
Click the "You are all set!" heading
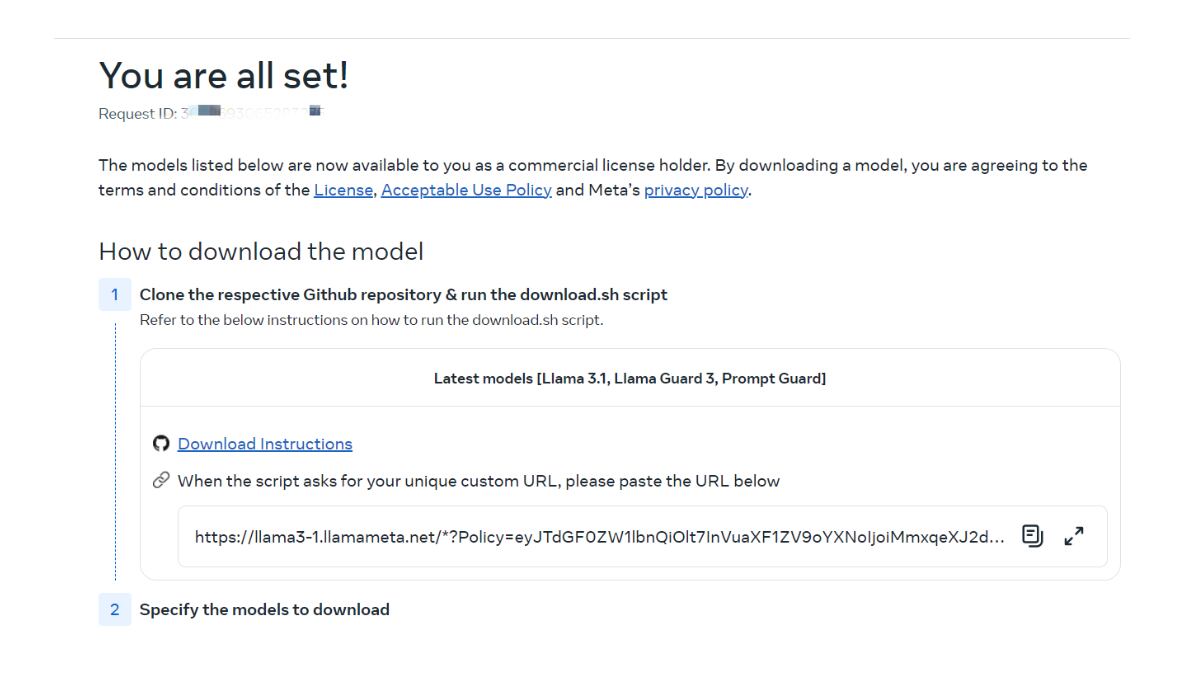point(223,75)
